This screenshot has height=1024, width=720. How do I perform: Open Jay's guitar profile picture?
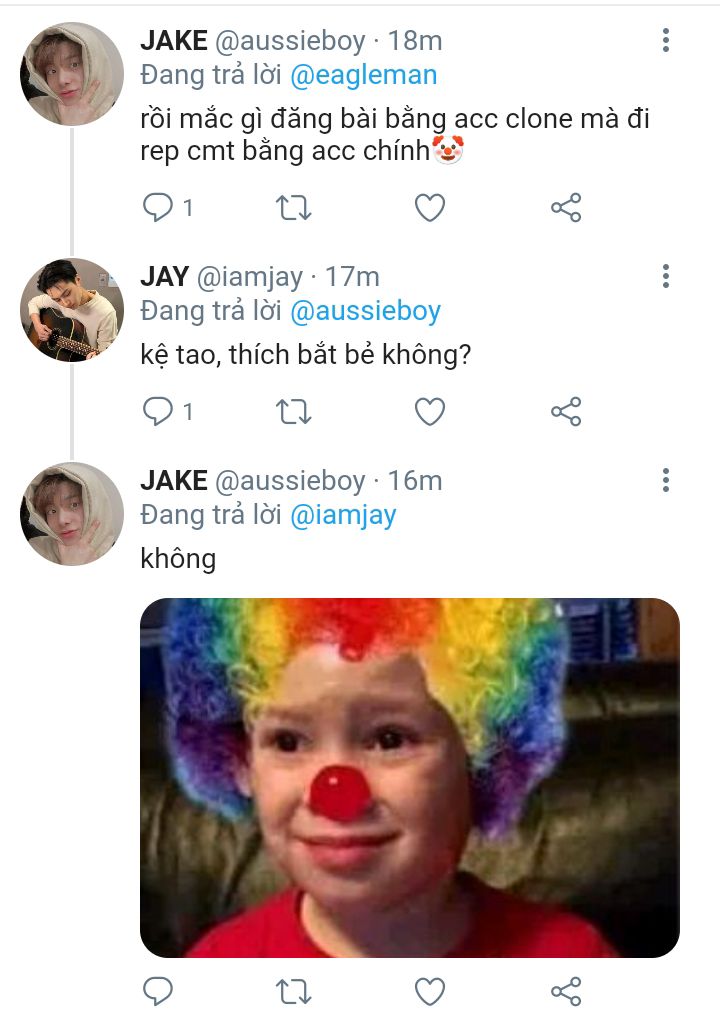click(72, 310)
